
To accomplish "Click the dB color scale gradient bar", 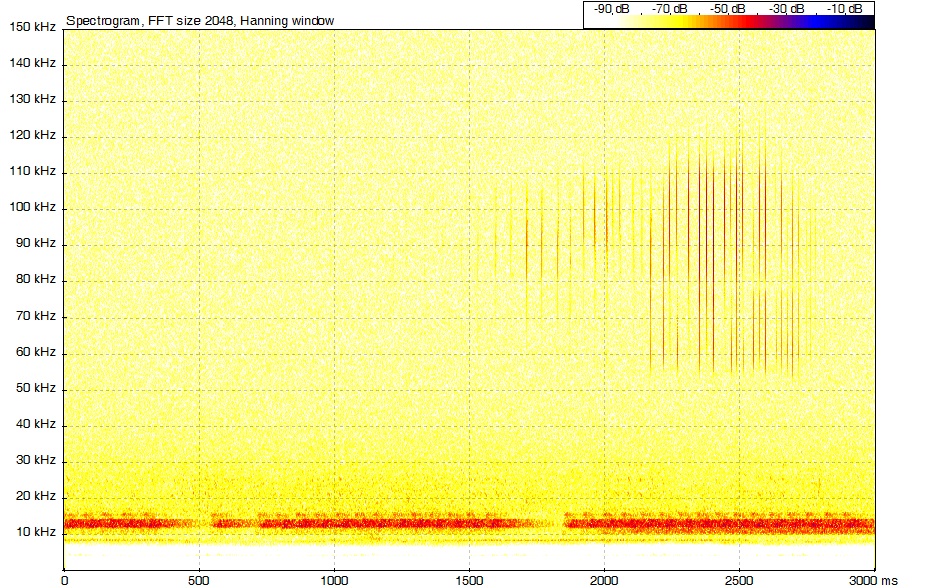I will pos(729,22).
